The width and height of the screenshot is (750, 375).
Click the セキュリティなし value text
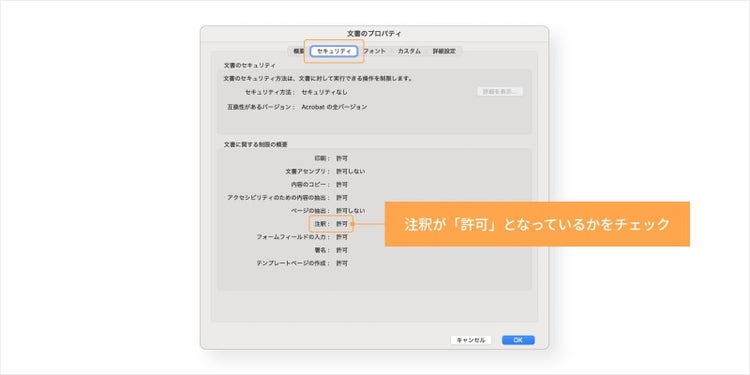tap(325, 92)
